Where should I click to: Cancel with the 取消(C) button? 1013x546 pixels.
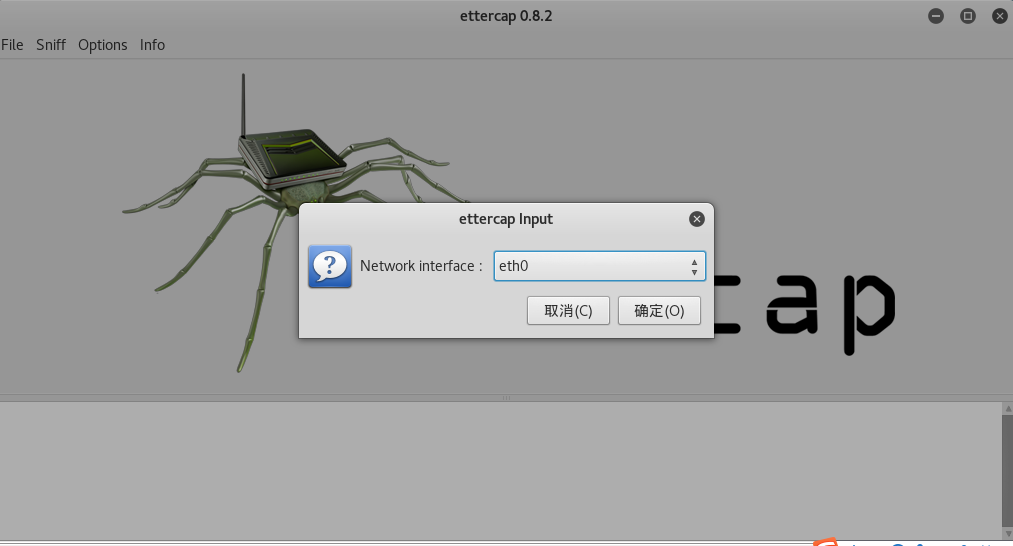point(568,311)
